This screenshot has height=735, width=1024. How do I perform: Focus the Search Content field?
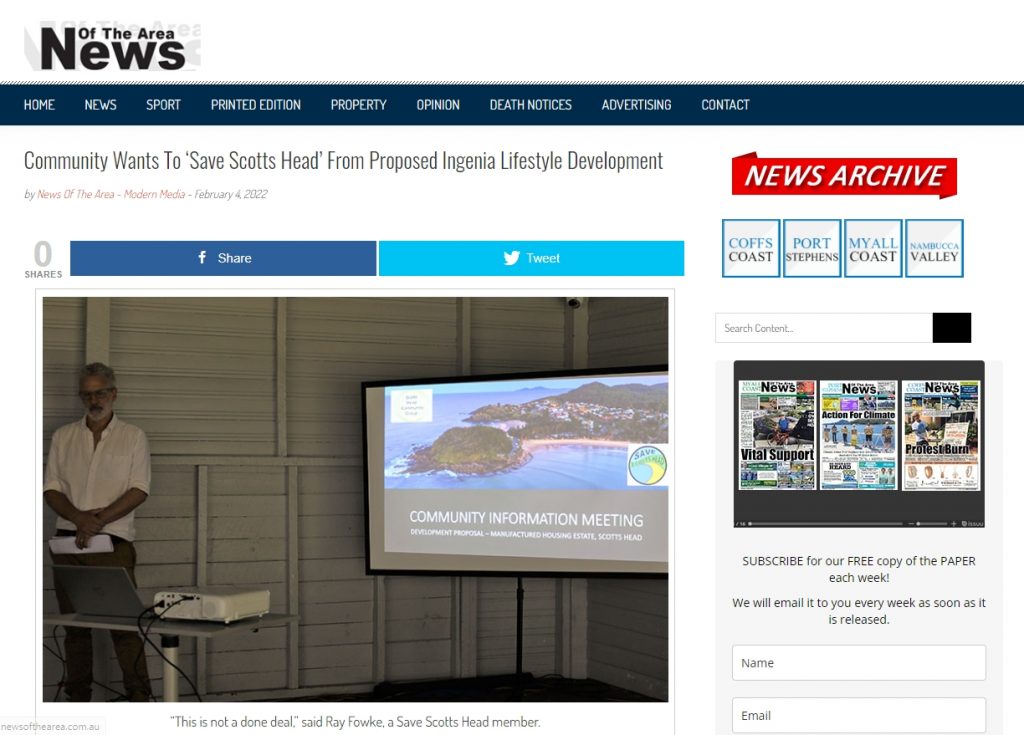tap(824, 328)
